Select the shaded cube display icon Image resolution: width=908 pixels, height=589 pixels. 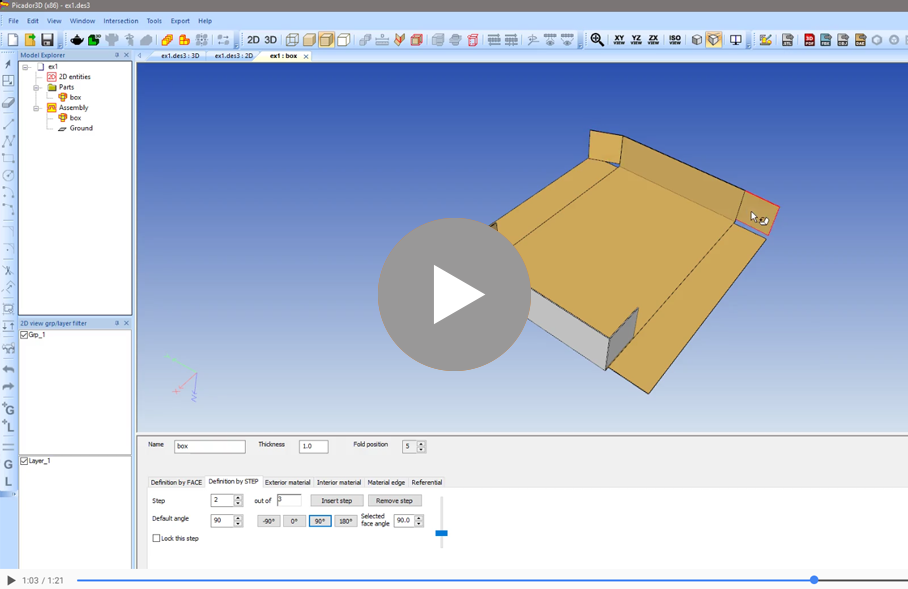[310, 39]
